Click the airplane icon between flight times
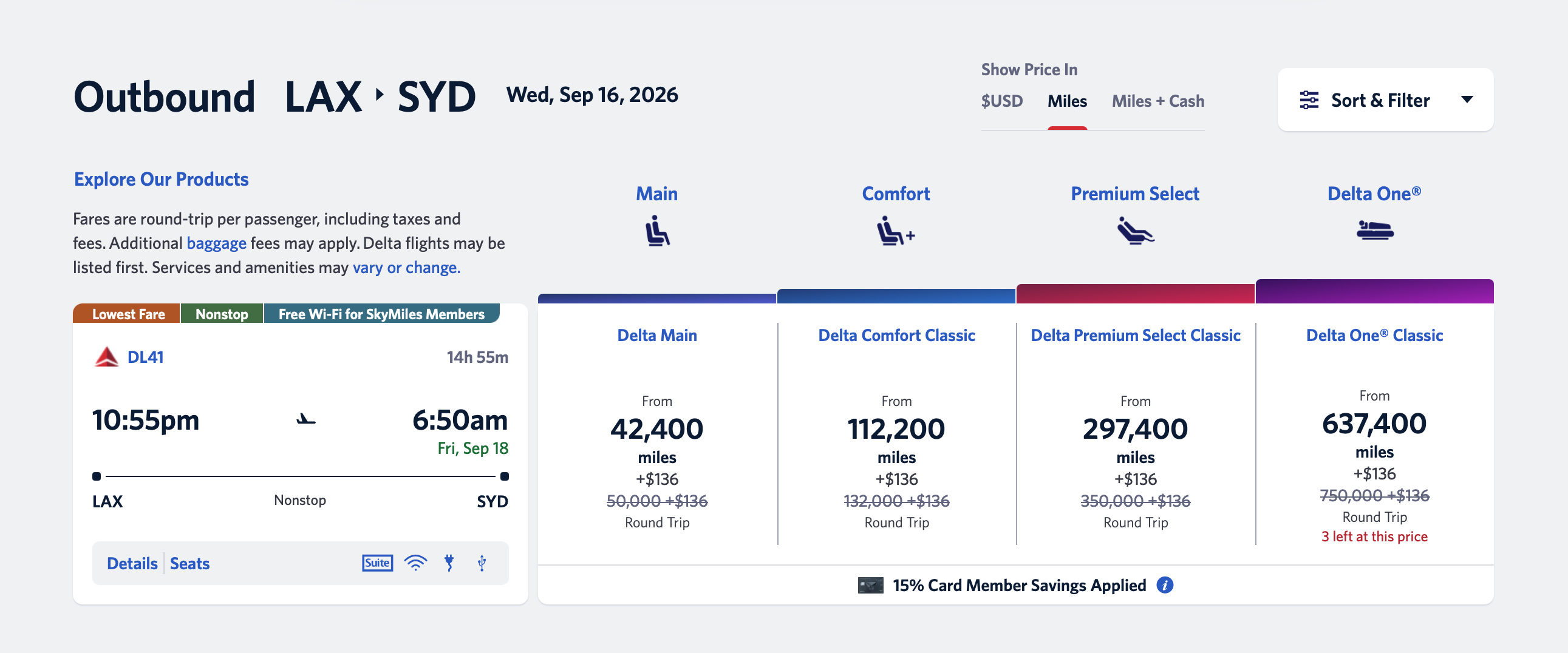The height and width of the screenshot is (653, 1568). click(306, 419)
